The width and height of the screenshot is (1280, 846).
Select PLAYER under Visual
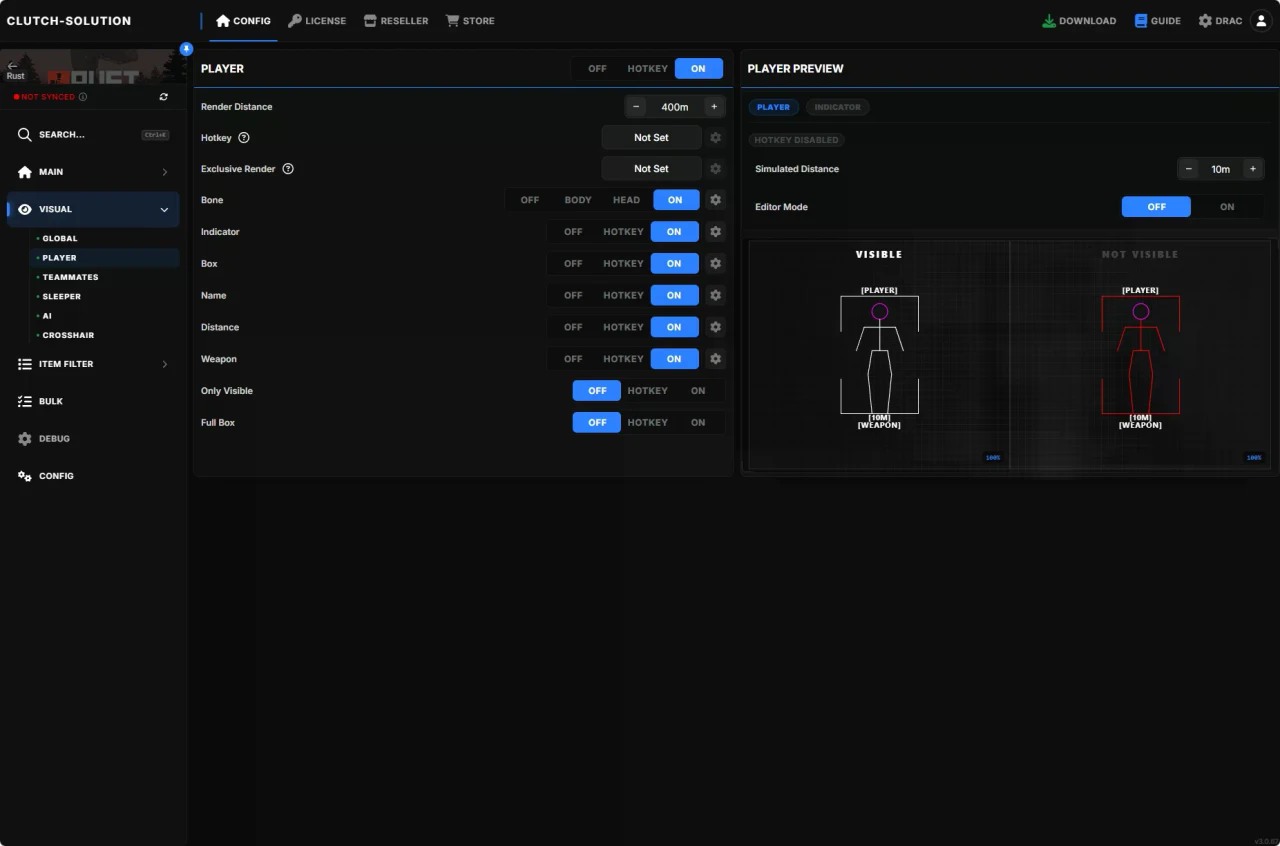click(x=103, y=258)
